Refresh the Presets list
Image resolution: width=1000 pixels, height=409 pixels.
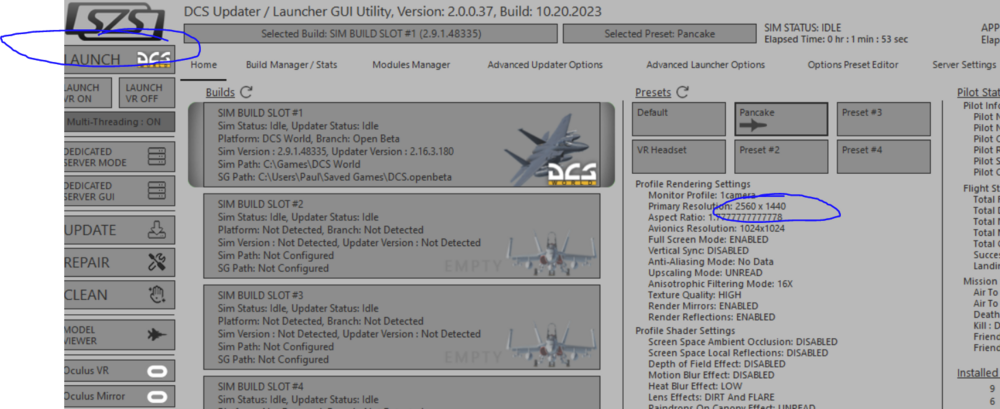pos(682,93)
